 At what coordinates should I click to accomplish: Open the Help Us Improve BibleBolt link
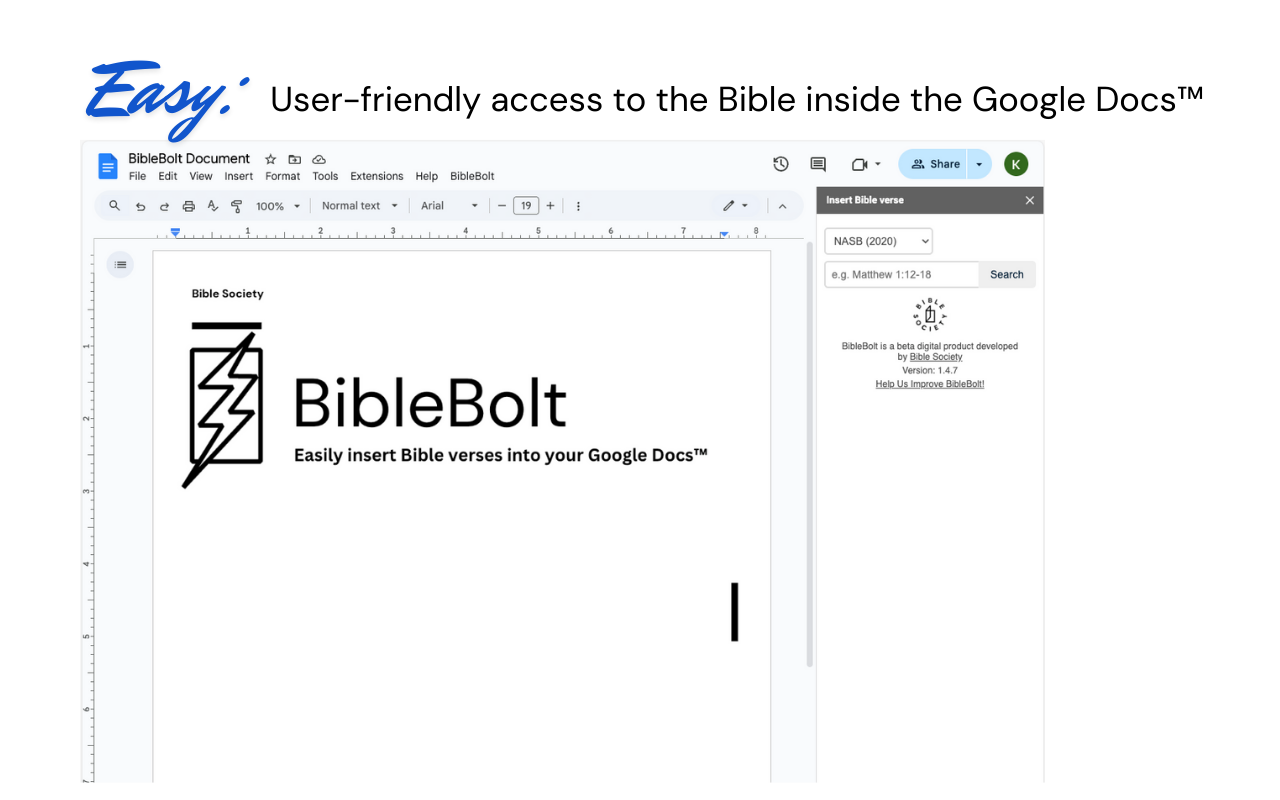coord(930,384)
